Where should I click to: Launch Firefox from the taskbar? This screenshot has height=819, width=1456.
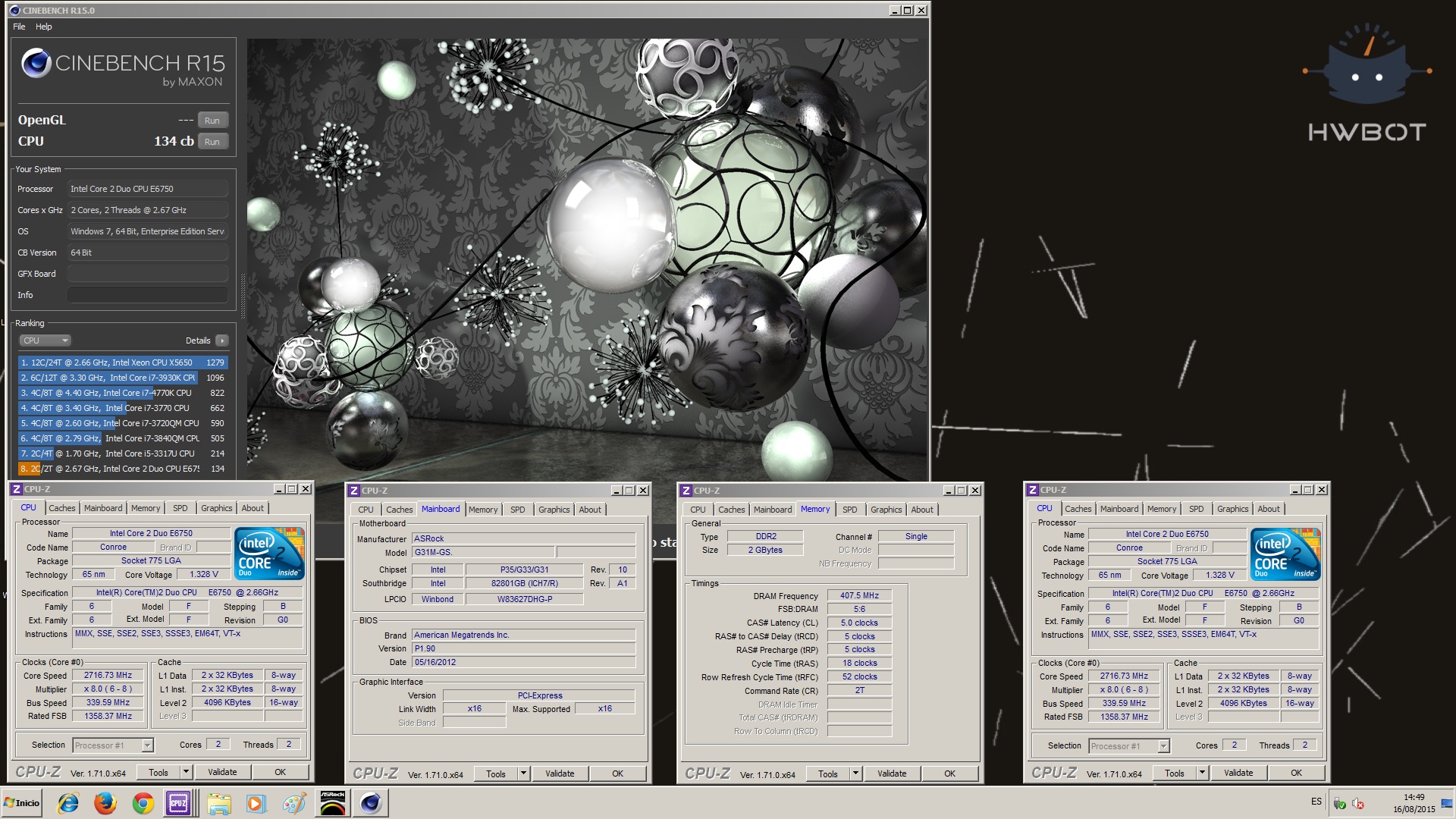(x=105, y=803)
